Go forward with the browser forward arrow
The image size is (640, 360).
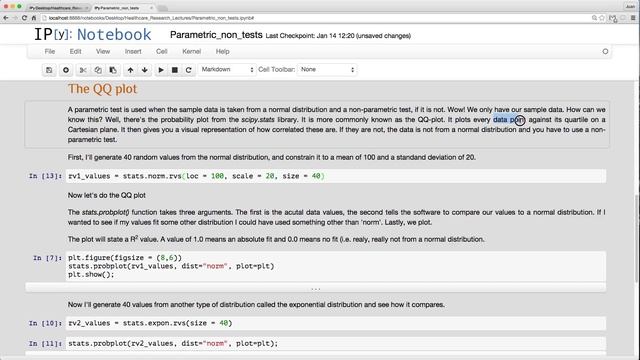point(15,18)
